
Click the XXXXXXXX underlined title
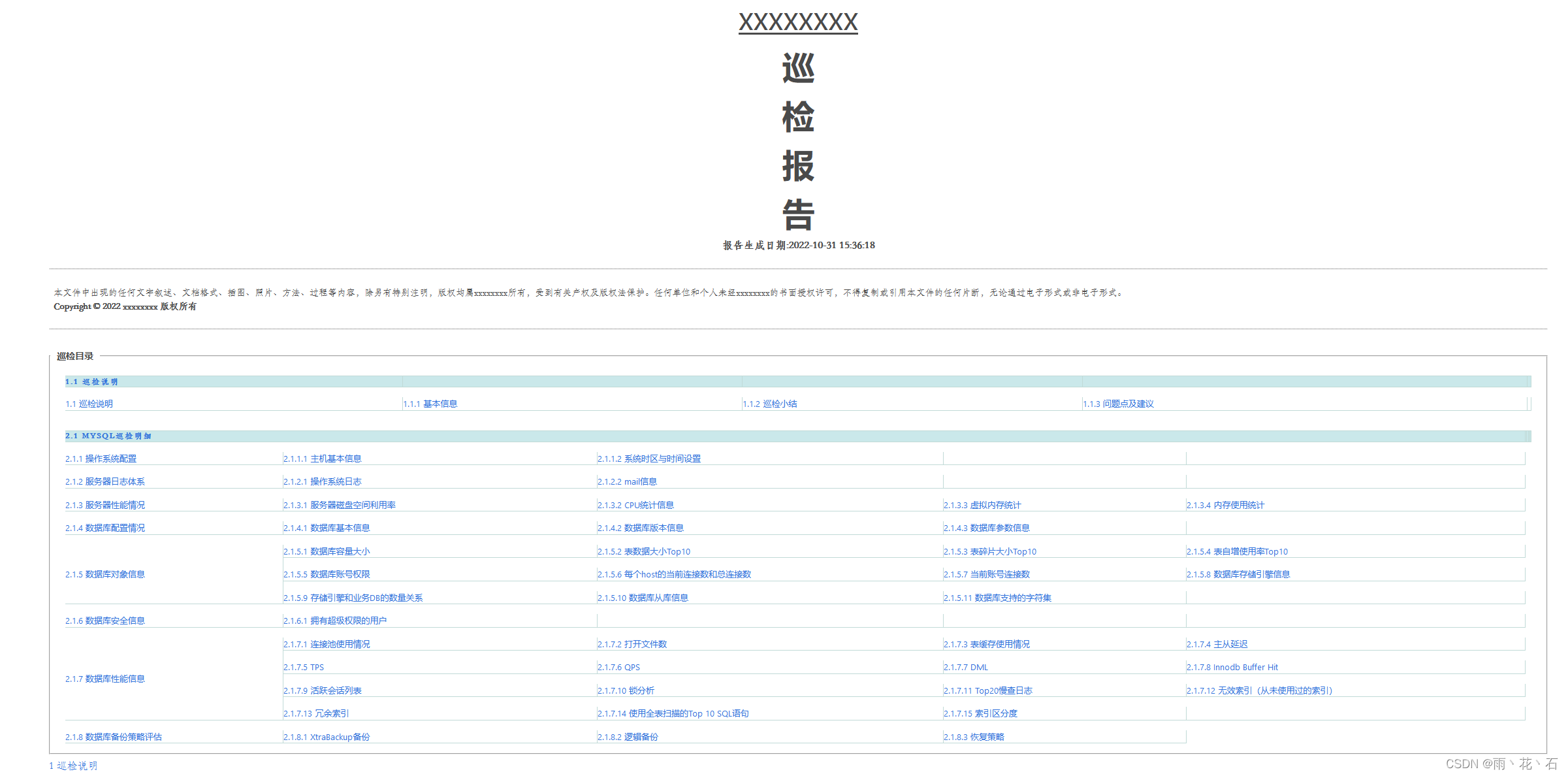click(798, 22)
